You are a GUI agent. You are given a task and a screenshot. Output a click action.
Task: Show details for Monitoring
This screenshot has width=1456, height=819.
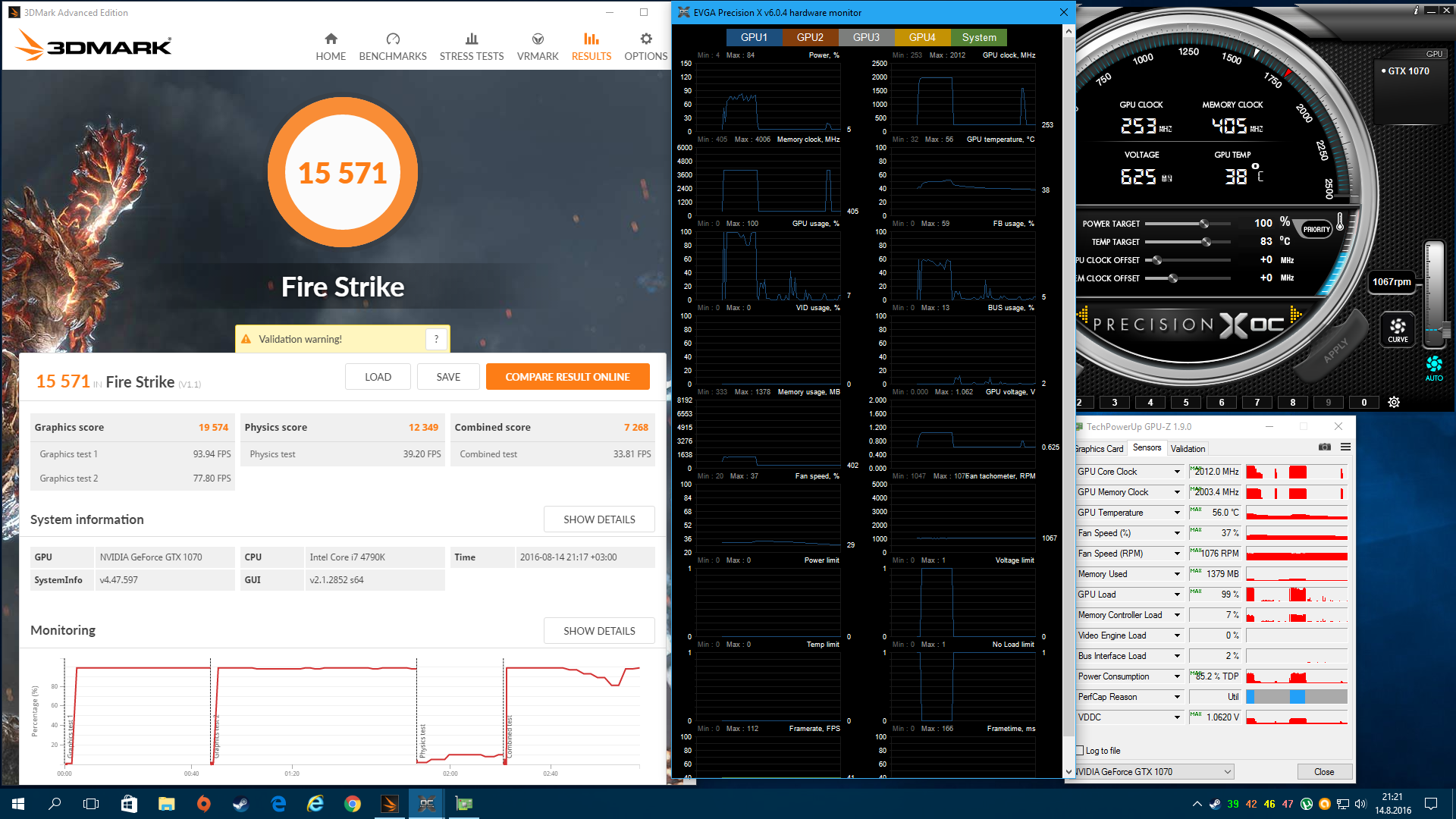599,631
